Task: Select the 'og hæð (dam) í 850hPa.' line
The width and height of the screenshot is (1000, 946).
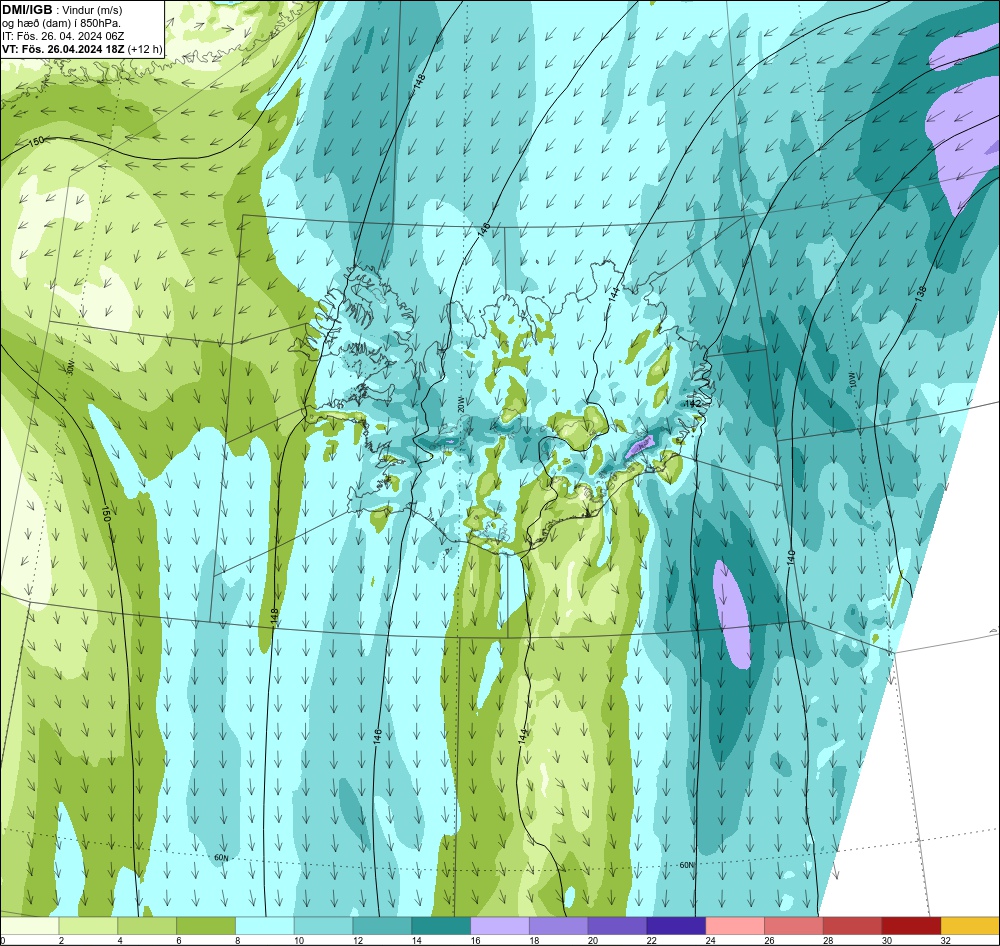Action: pos(61,23)
